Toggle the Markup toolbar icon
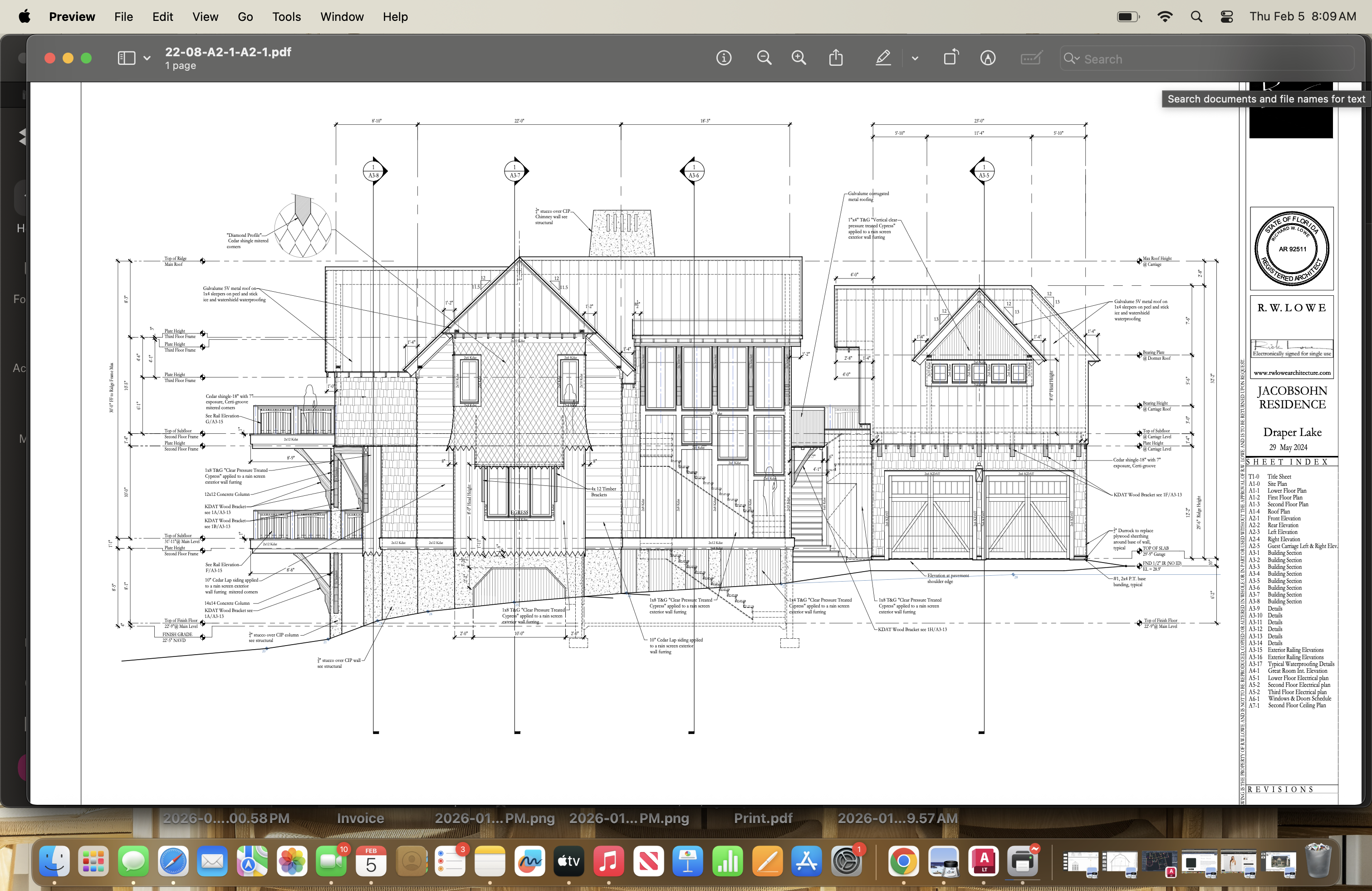The height and width of the screenshot is (891, 1372). point(988,58)
